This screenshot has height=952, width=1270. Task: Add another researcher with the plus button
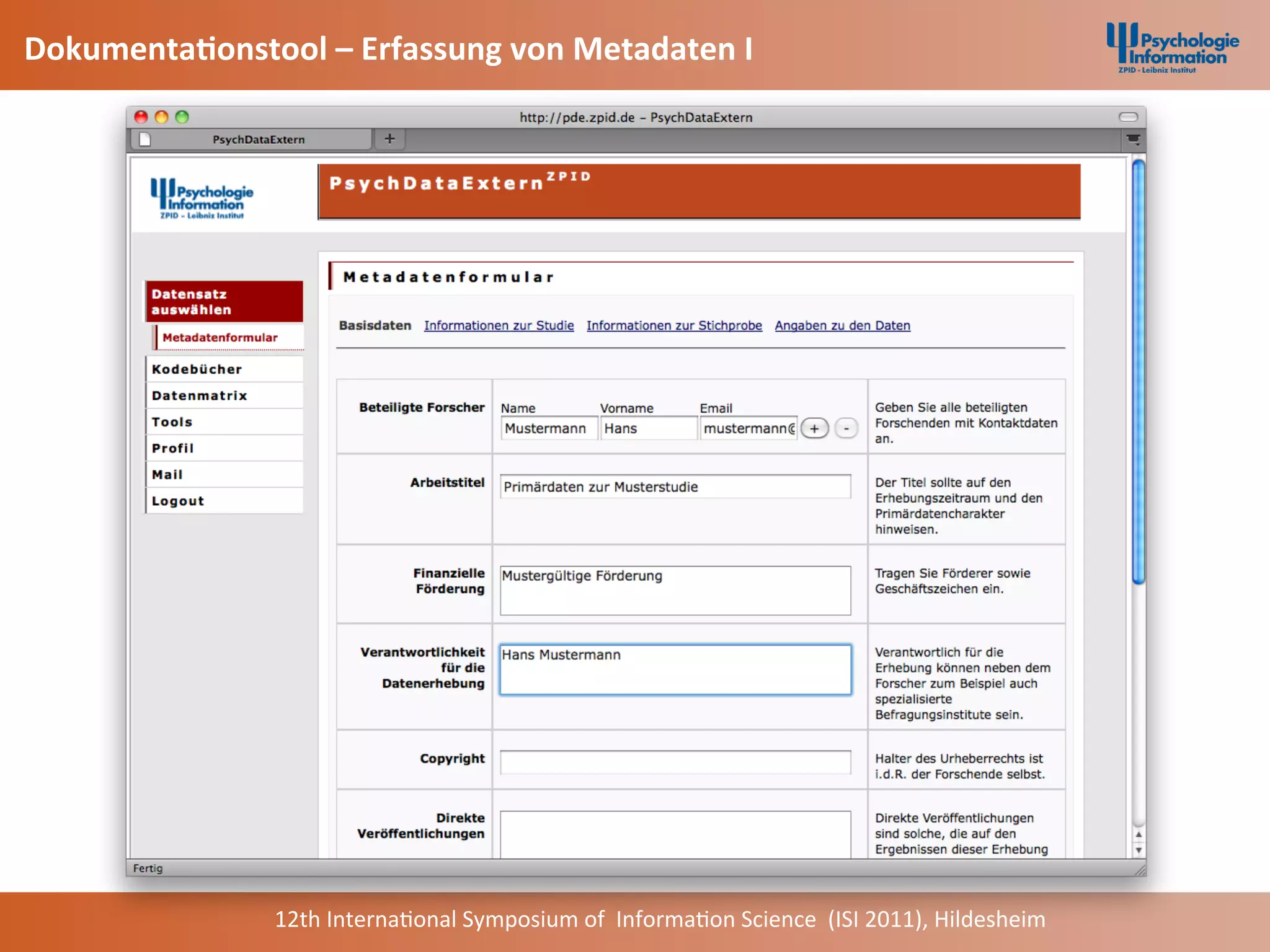[x=814, y=428]
